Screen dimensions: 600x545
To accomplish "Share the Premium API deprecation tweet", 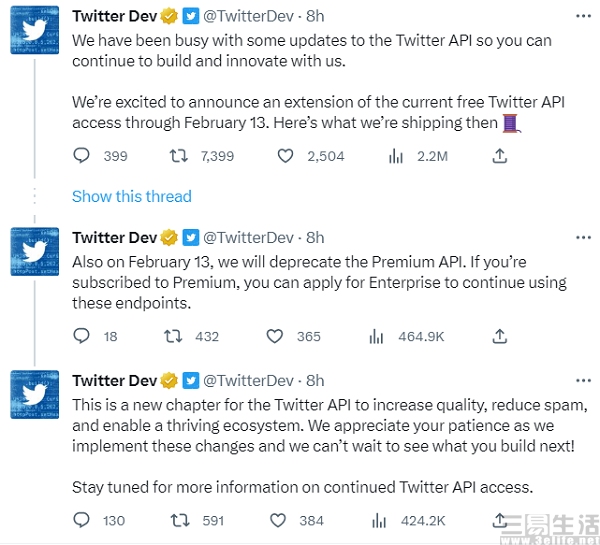I will pos(500,337).
